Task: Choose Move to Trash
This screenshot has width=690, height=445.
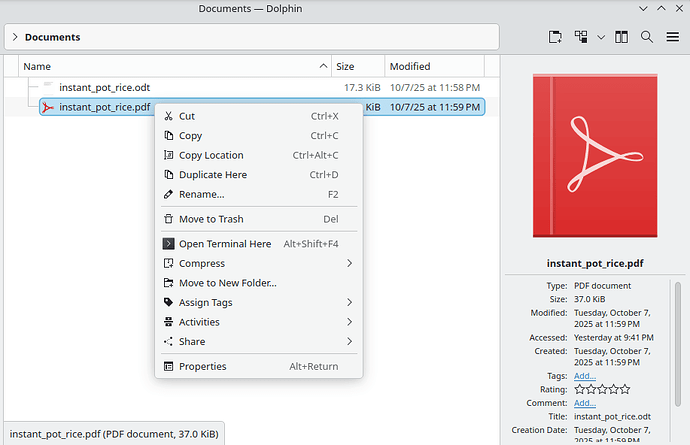Action: tap(210, 219)
